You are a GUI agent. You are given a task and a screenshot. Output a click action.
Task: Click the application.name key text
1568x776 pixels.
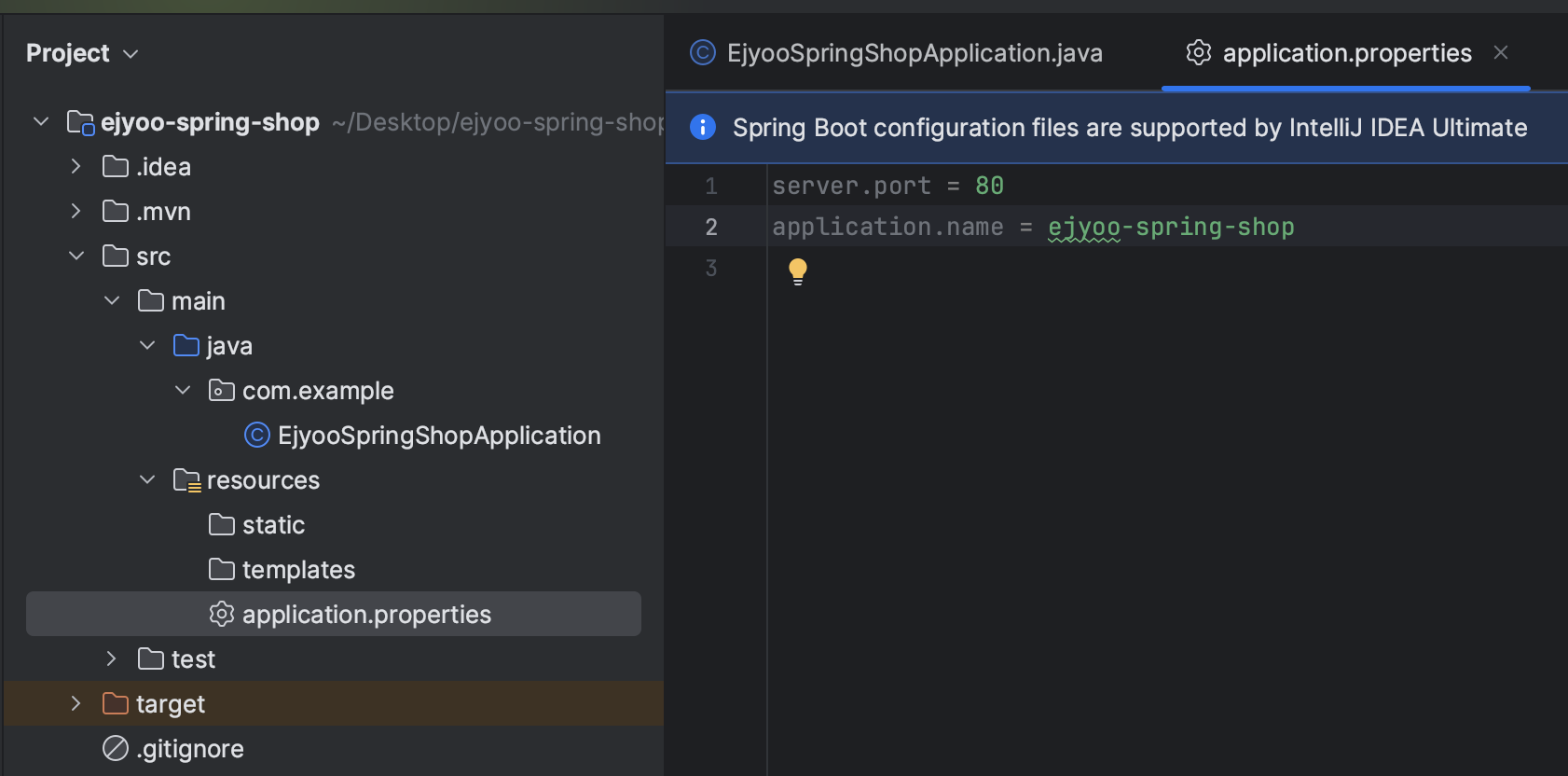887,228
